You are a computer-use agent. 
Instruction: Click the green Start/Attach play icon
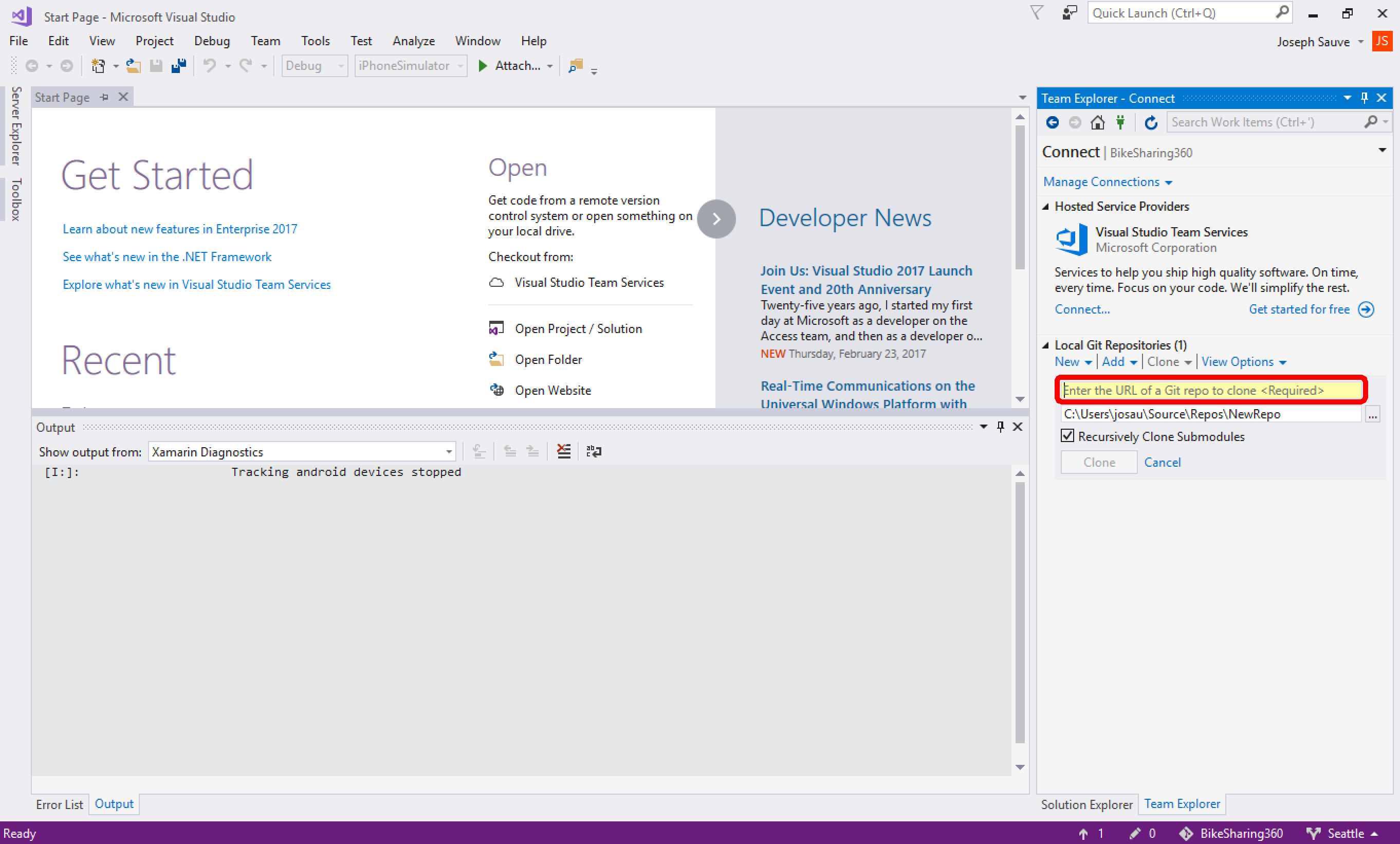[x=483, y=66]
